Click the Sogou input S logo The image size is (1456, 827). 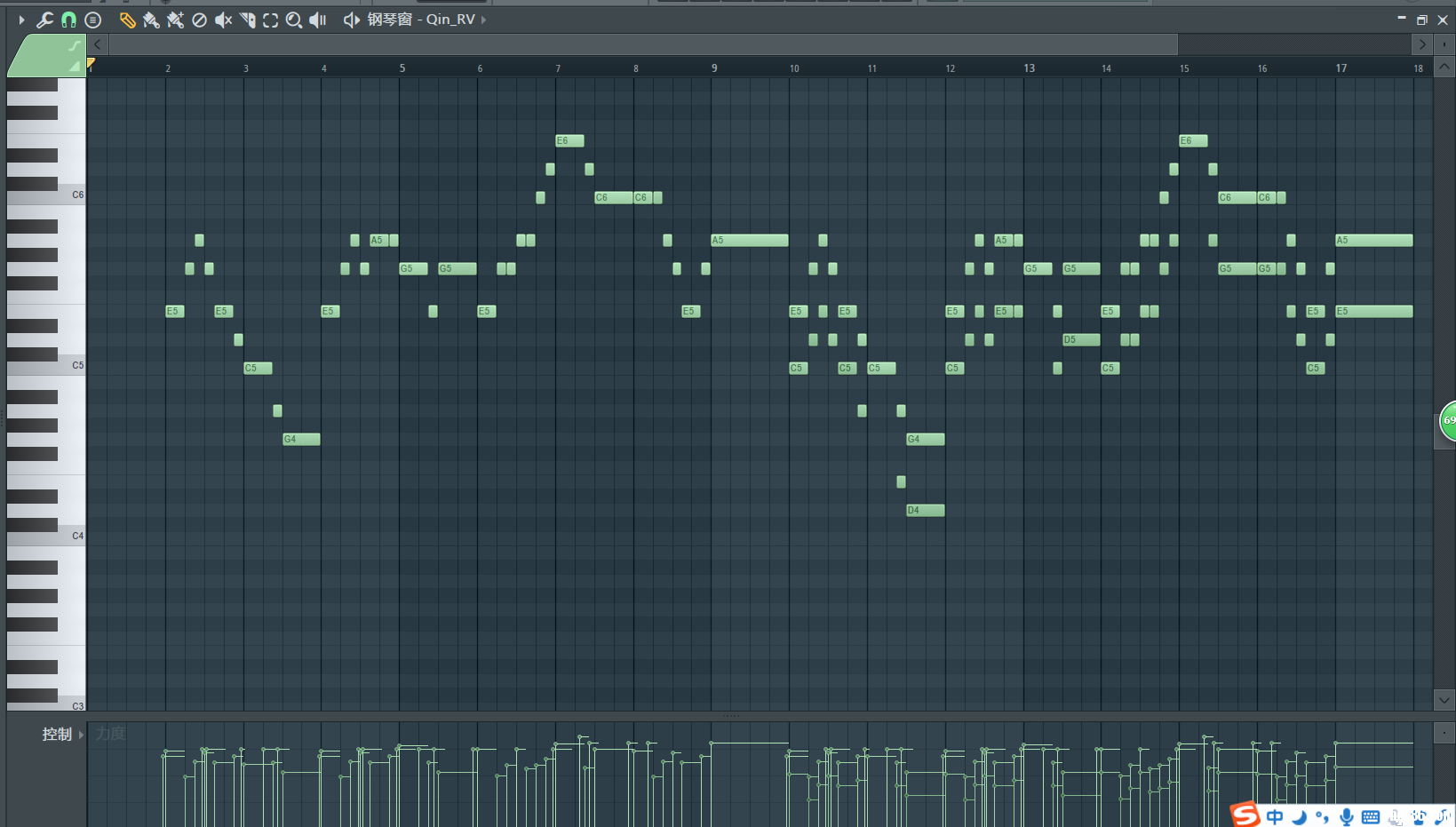point(1245,814)
